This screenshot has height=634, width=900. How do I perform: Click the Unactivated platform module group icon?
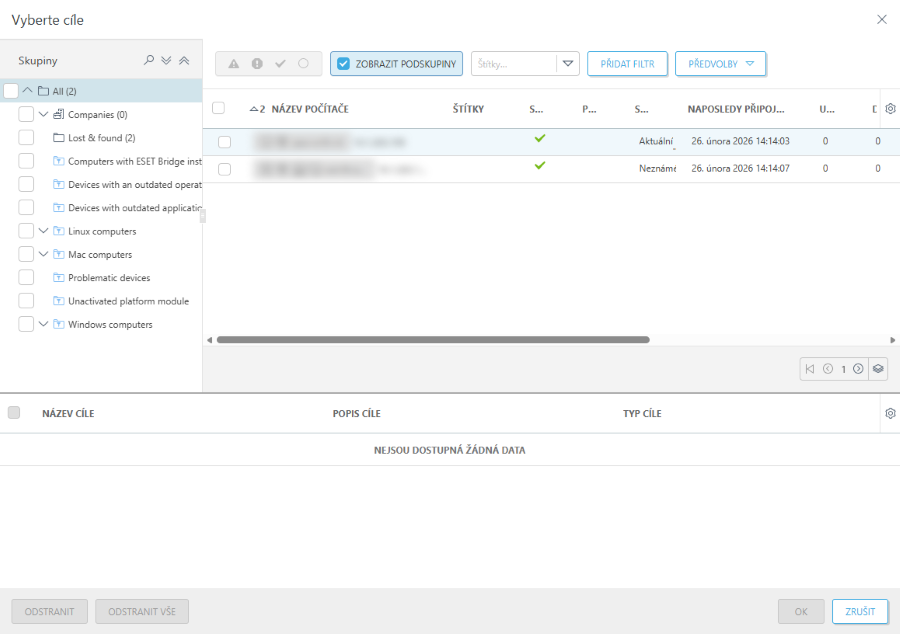59,301
